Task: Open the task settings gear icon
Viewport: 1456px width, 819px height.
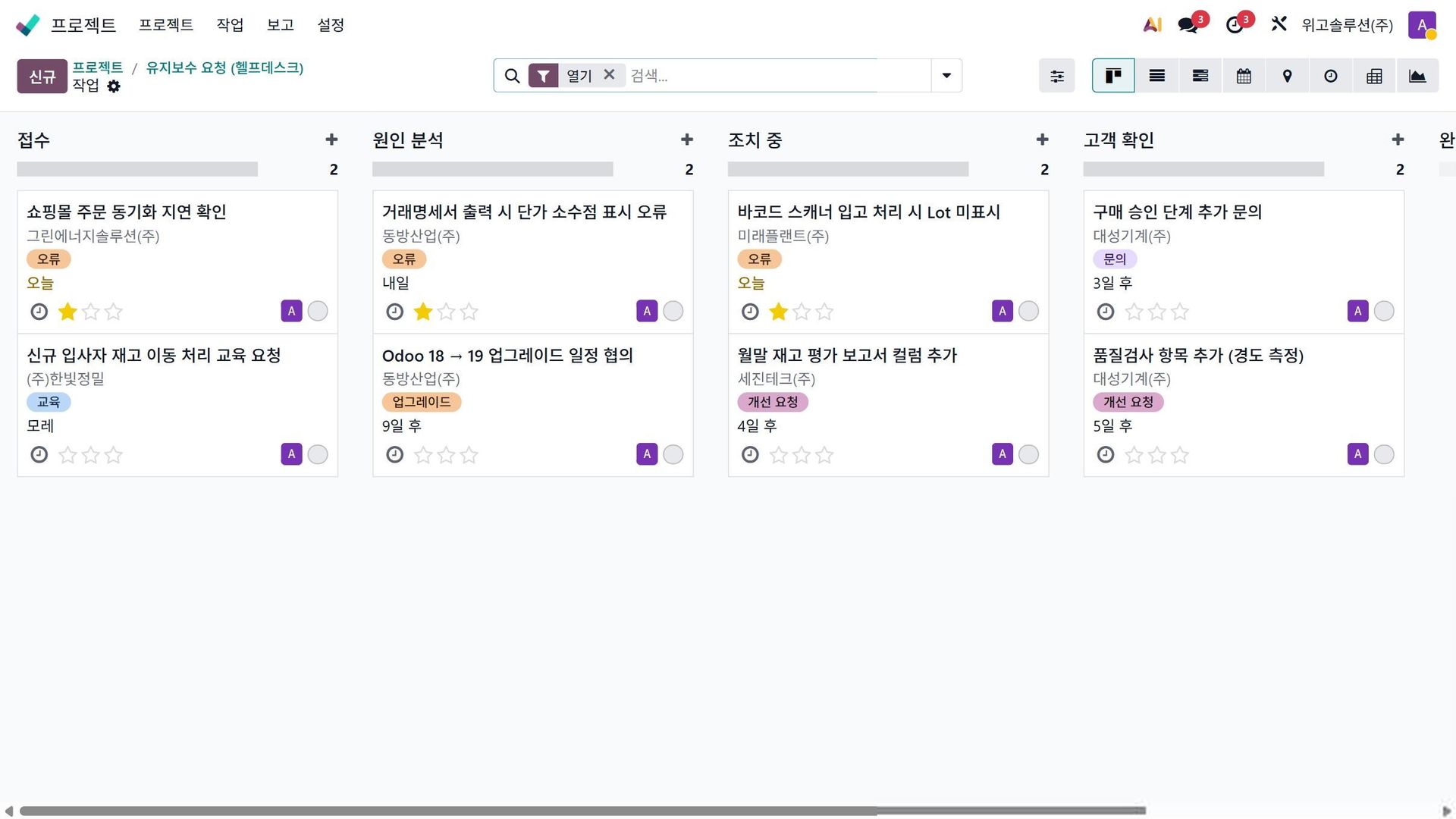Action: tap(114, 86)
